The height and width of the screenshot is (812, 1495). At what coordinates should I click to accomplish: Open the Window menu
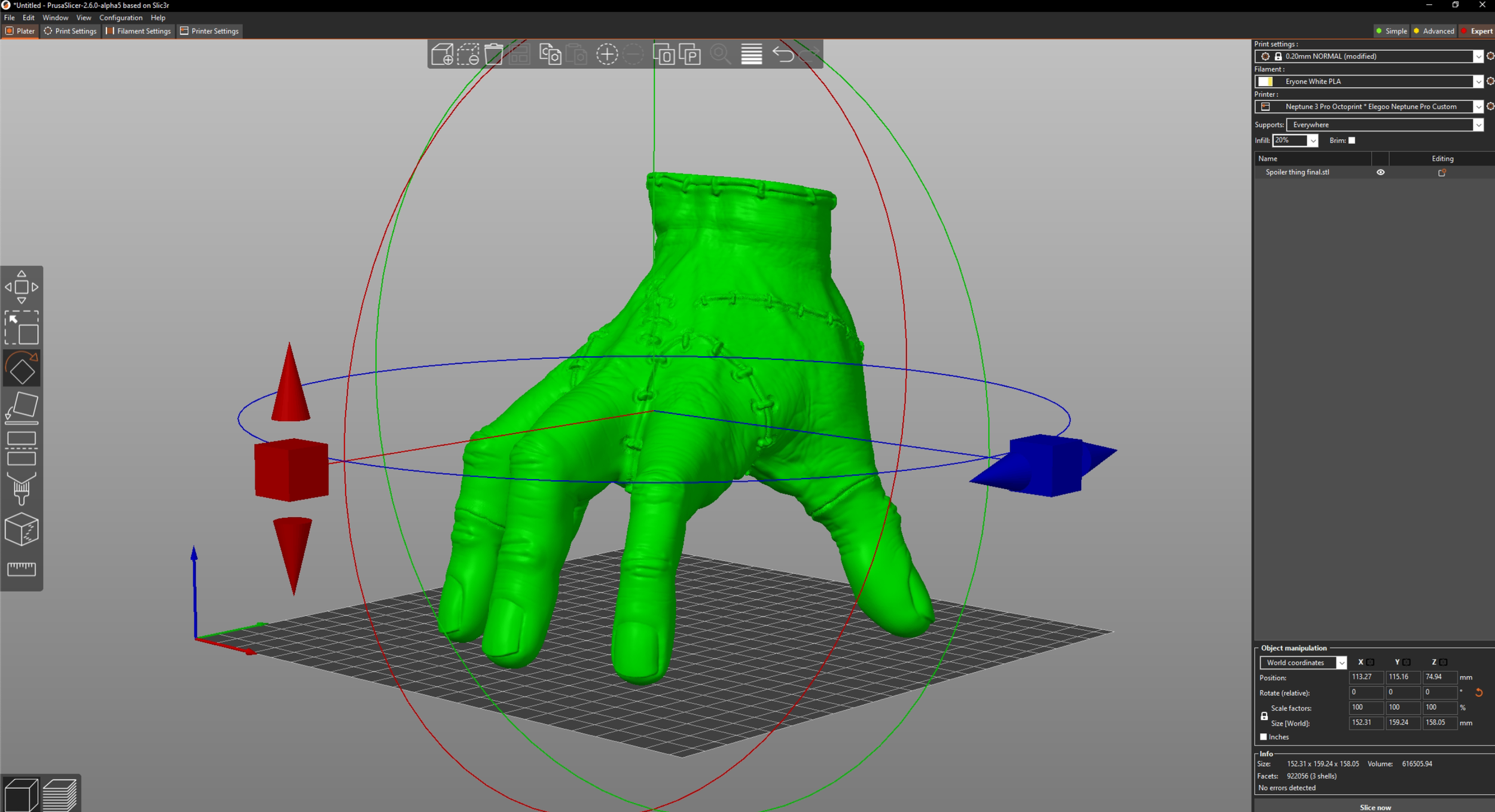tap(55, 18)
